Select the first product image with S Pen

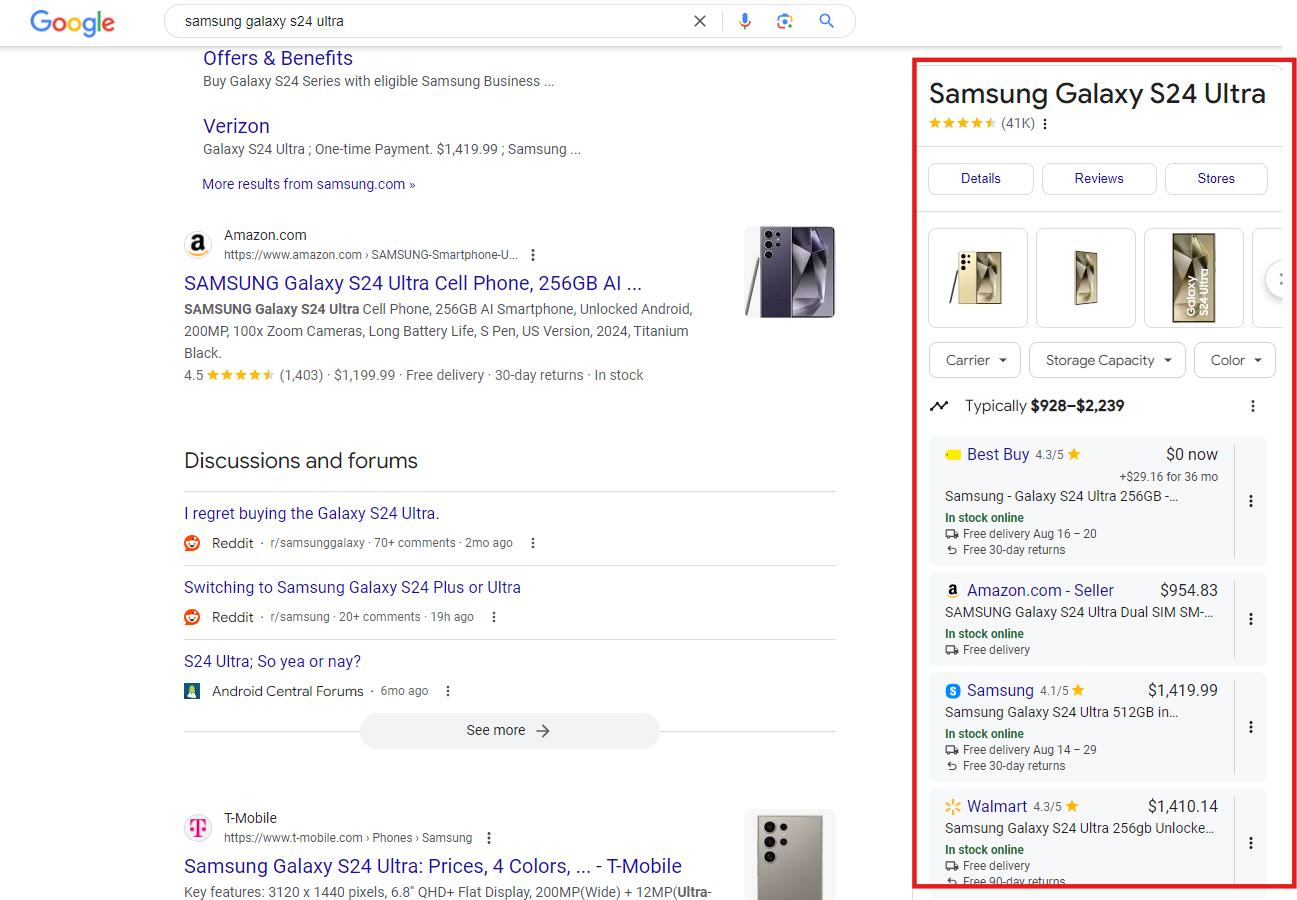click(x=978, y=278)
